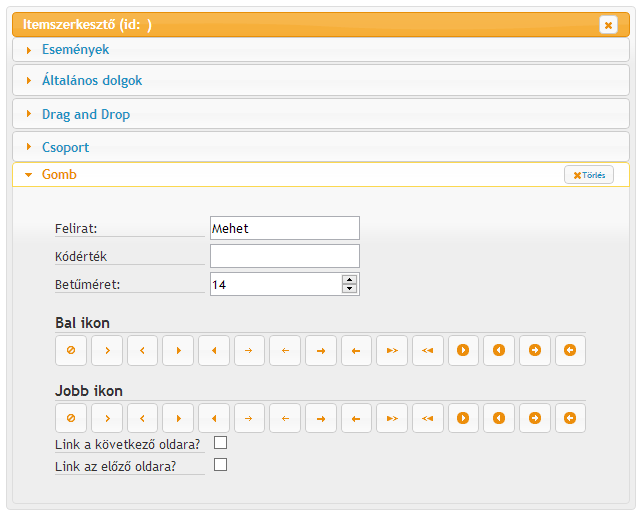Pick the solid right triangle in Bal ikon
The width and height of the screenshot is (641, 516).
tap(178, 350)
